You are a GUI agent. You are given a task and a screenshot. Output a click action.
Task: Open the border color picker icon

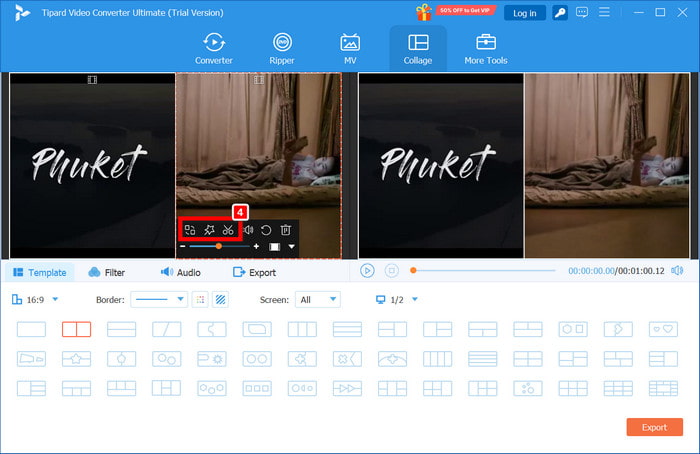click(200, 300)
